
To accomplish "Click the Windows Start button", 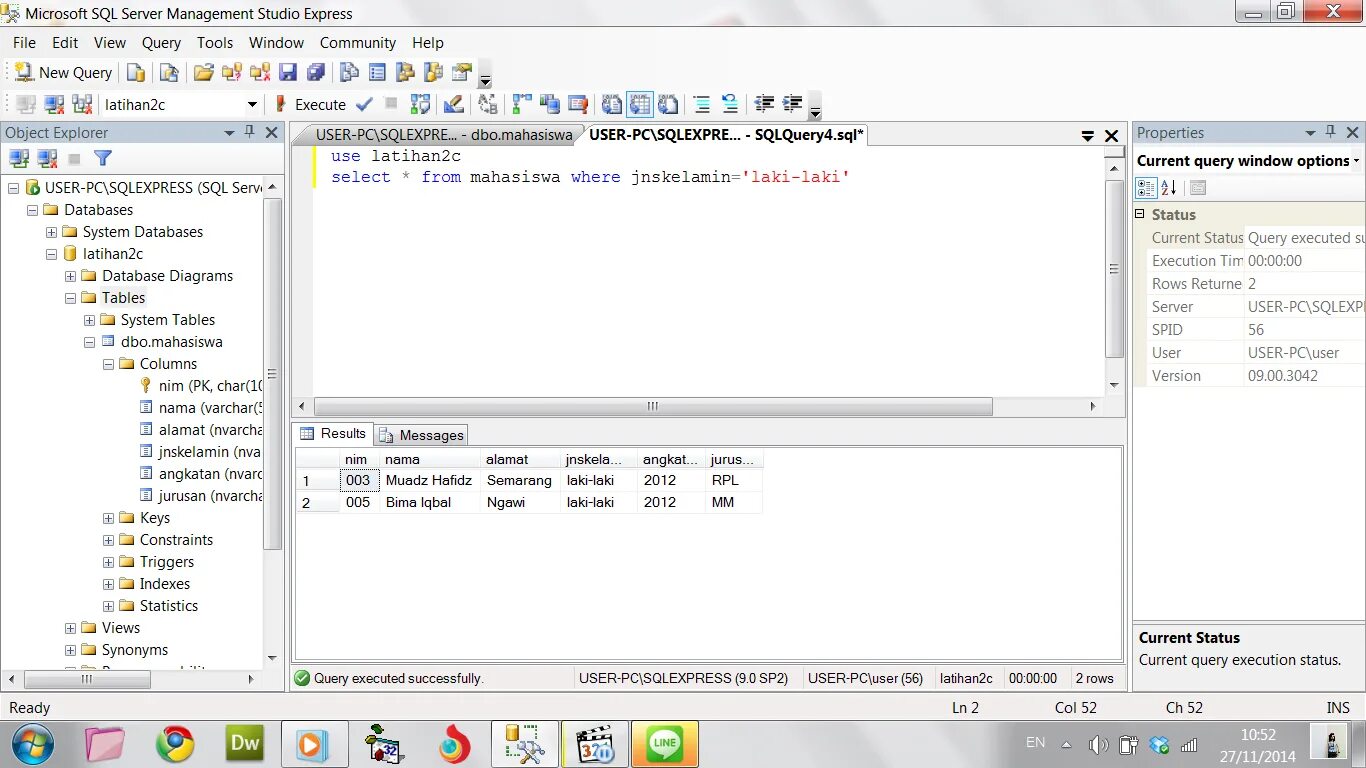I will click(33, 744).
